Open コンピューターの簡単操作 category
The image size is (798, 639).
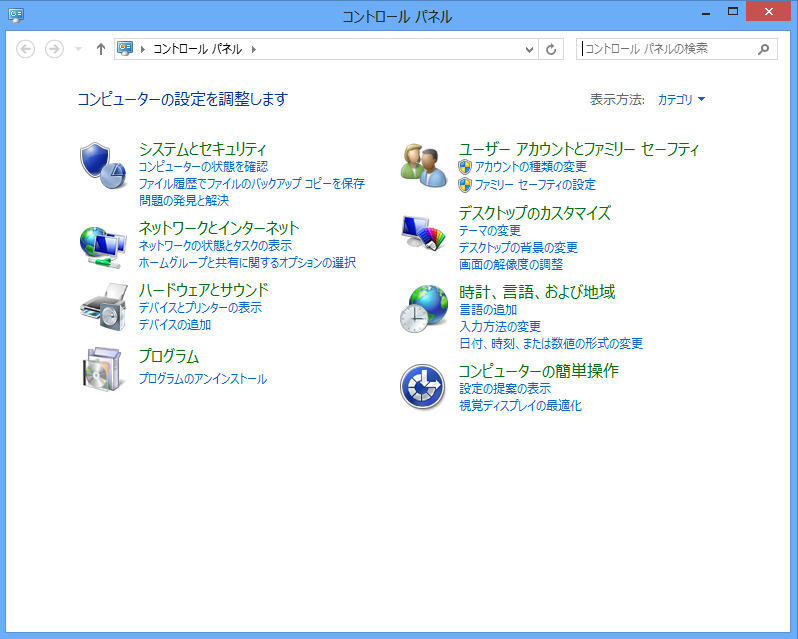click(538, 371)
